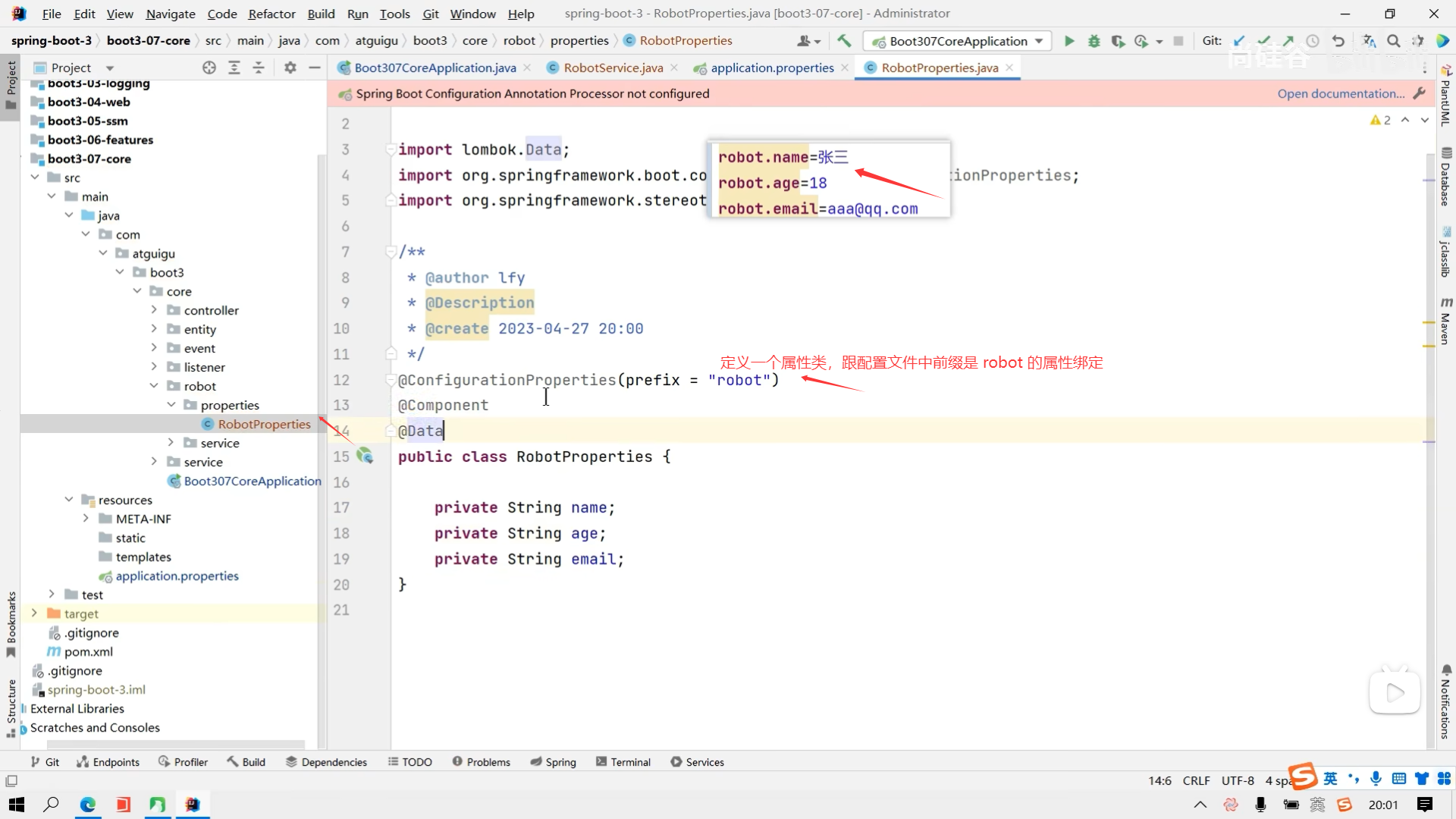Click Select Opened File target icon
The width and height of the screenshot is (1456, 819).
coord(209,67)
